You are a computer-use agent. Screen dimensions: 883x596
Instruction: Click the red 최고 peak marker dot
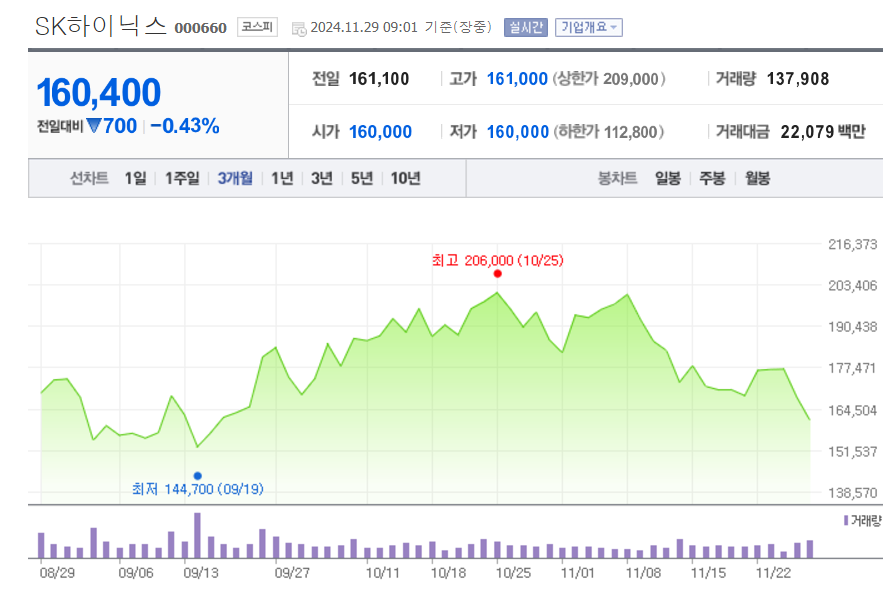(497, 274)
